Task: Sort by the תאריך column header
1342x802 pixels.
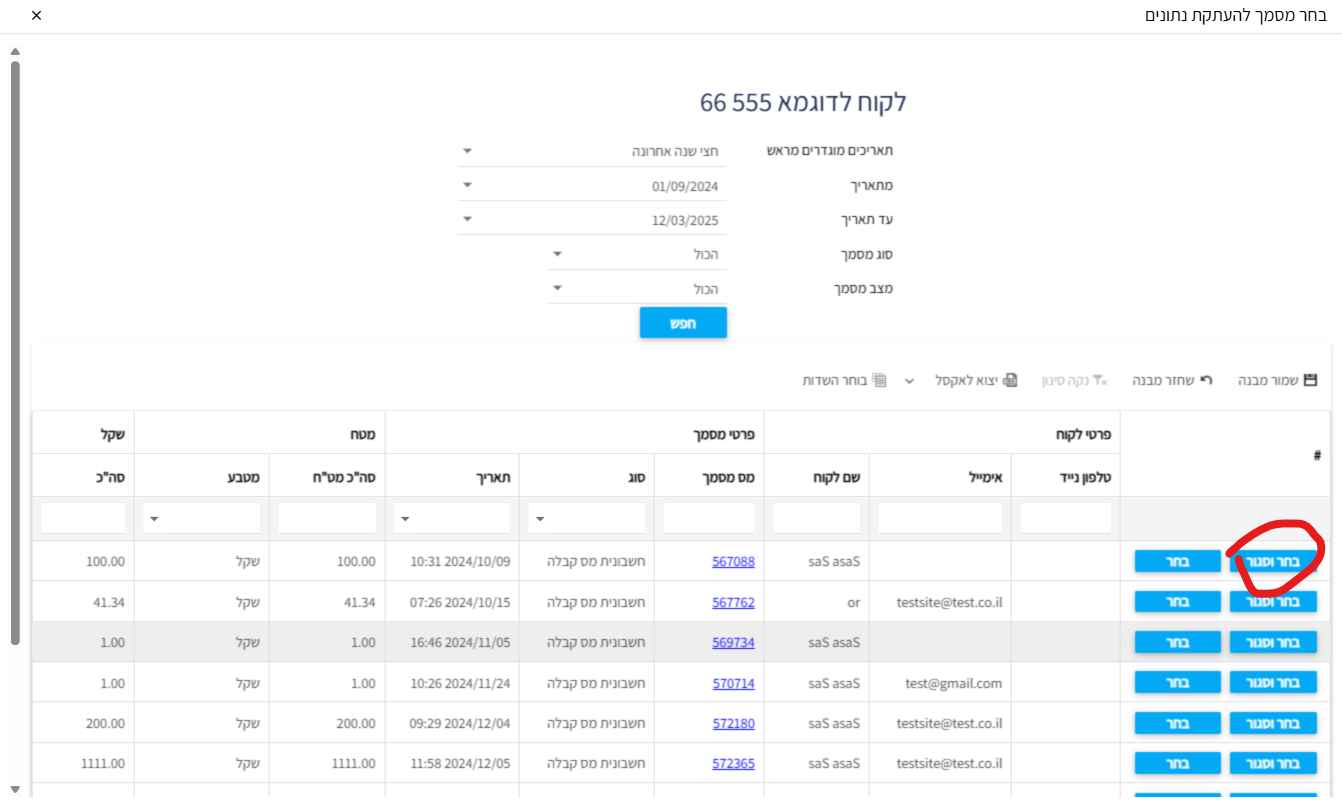Action: [452, 476]
